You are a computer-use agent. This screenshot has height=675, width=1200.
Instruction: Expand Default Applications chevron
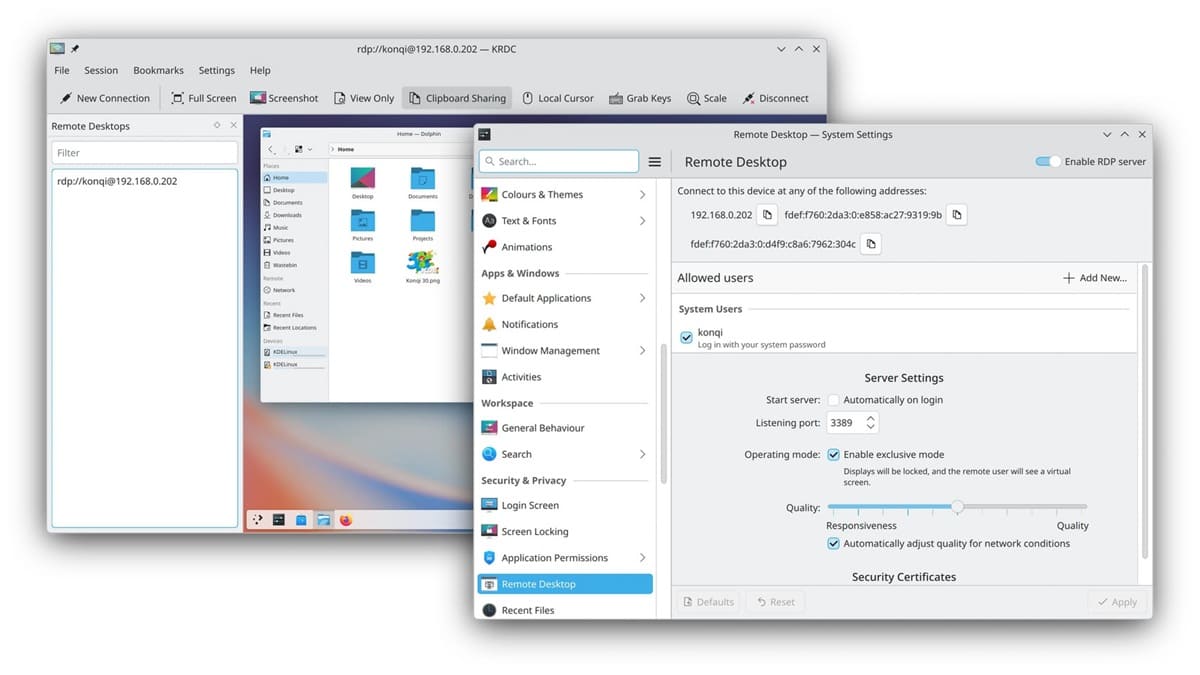642,298
